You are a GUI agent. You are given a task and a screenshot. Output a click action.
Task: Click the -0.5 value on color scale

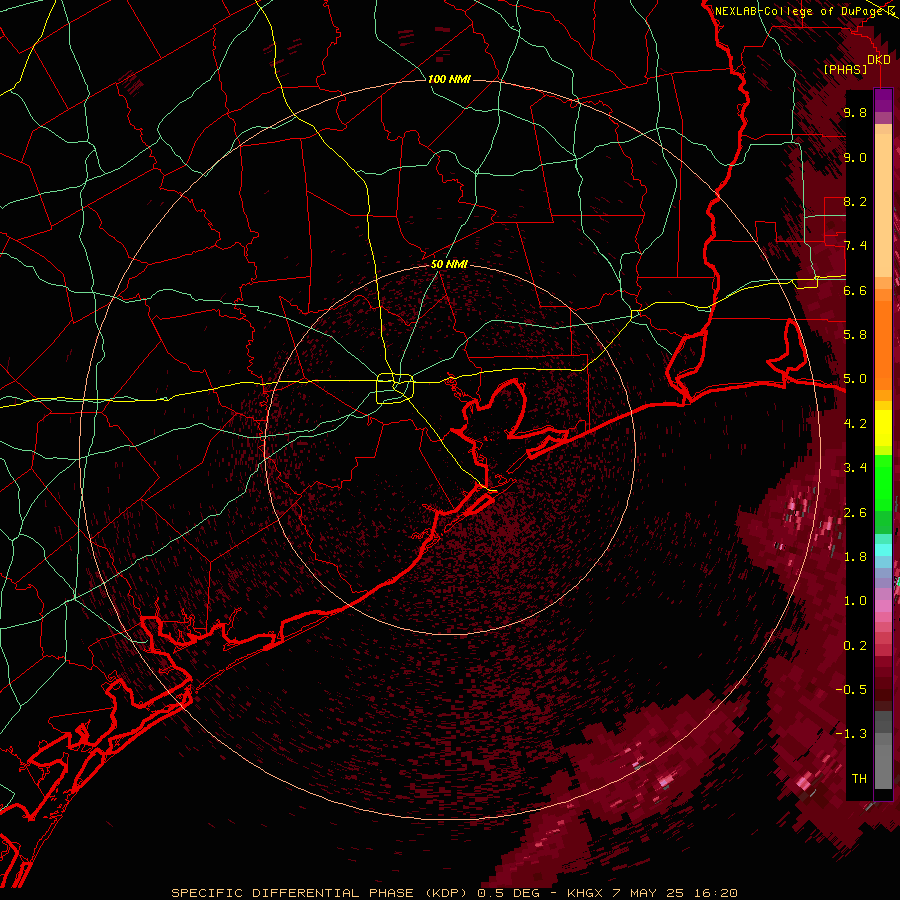pos(851,690)
